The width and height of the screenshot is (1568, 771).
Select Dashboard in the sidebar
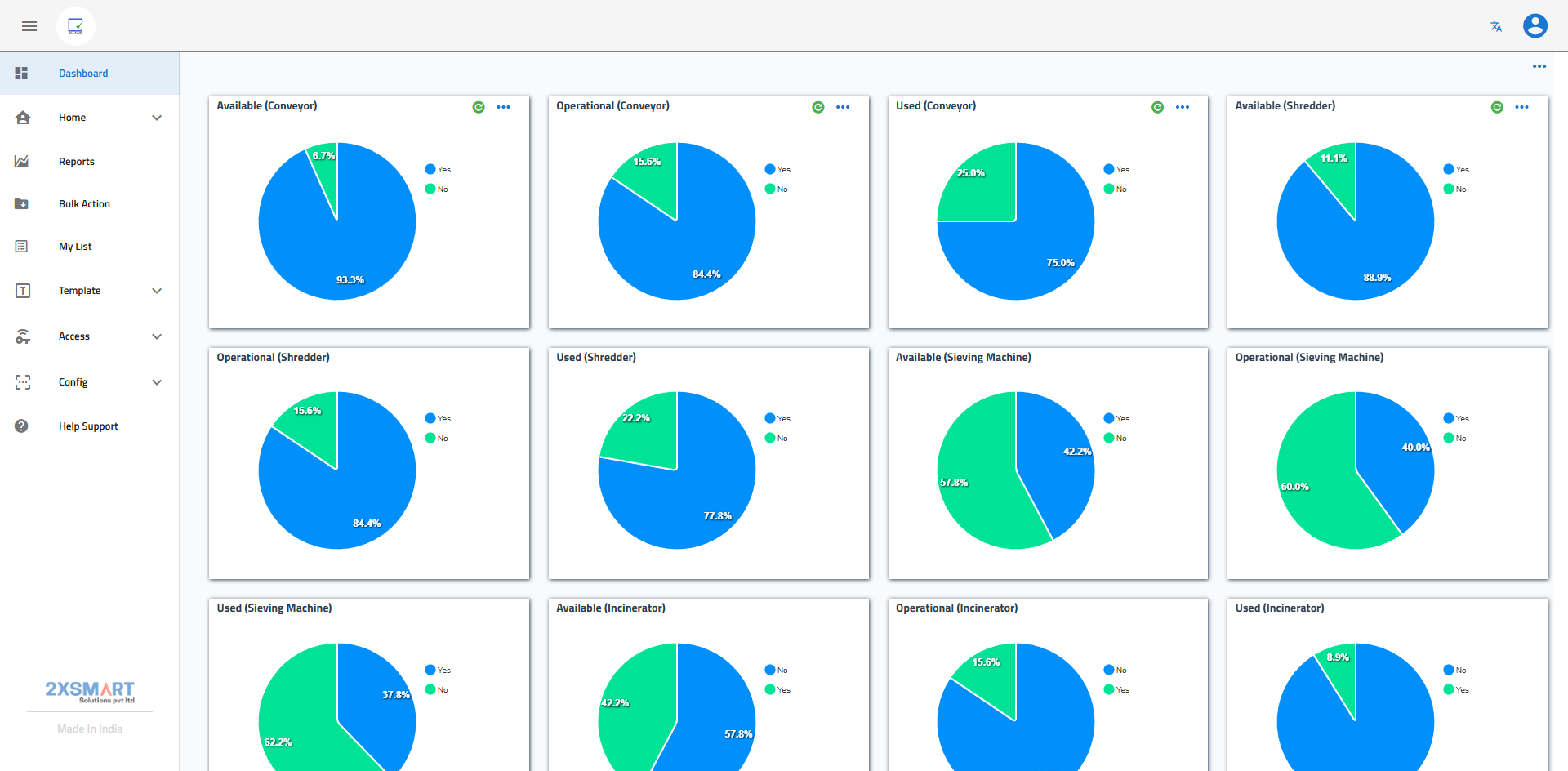point(83,74)
